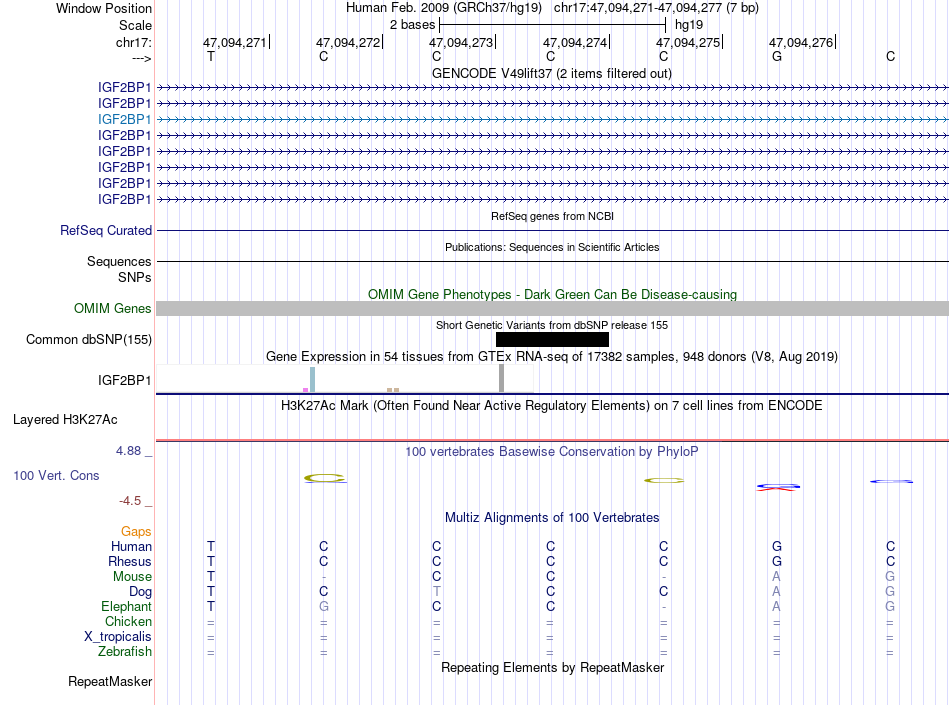
Task: Click the Layered H3K27Ac track label
Action: click(x=65, y=420)
